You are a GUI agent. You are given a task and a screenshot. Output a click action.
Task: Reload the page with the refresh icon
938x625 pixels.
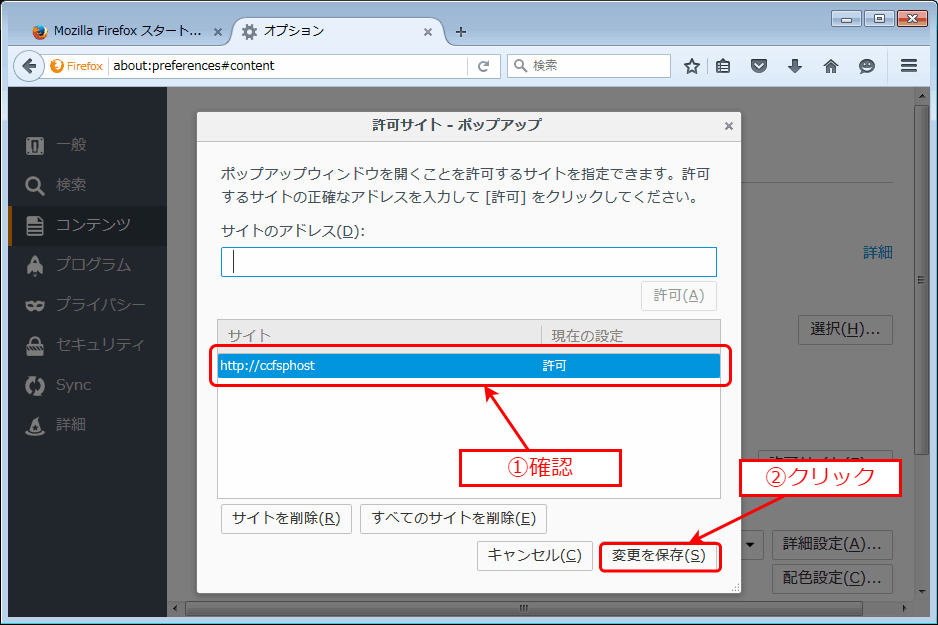(483, 66)
